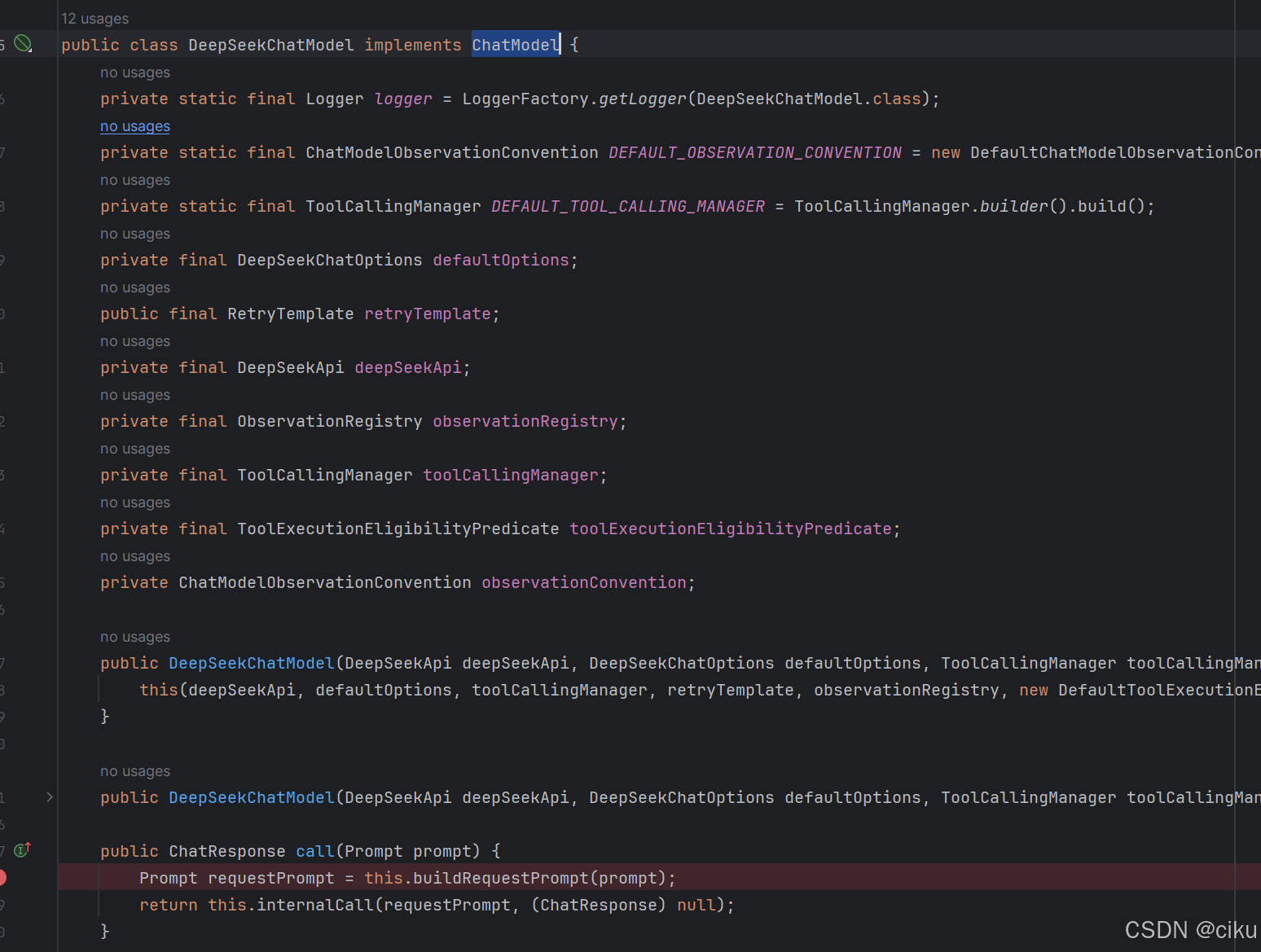Click the purple 'defaultOptions' field name

tap(501, 260)
